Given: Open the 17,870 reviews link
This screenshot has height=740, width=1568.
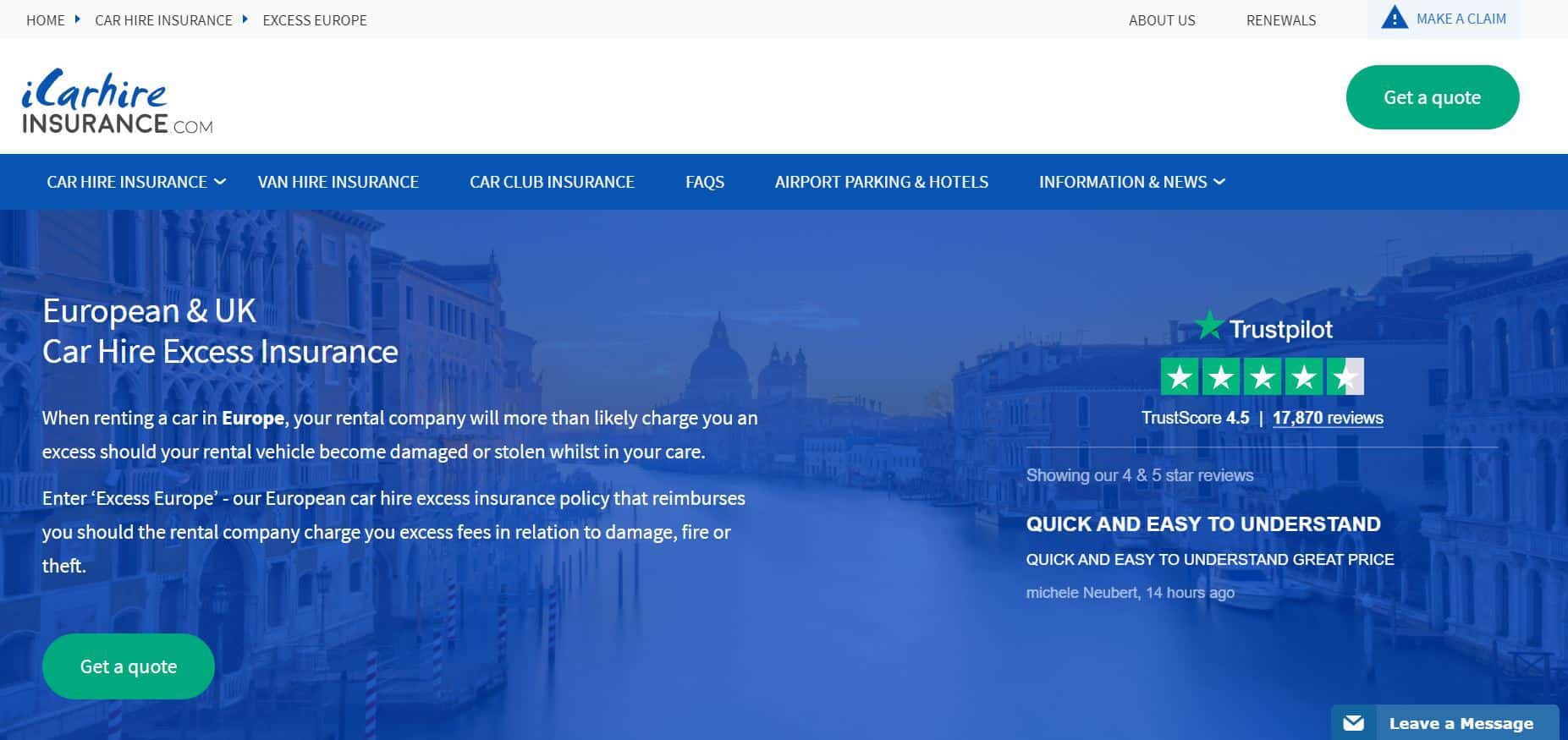Looking at the screenshot, I should click(x=1327, y=418).
